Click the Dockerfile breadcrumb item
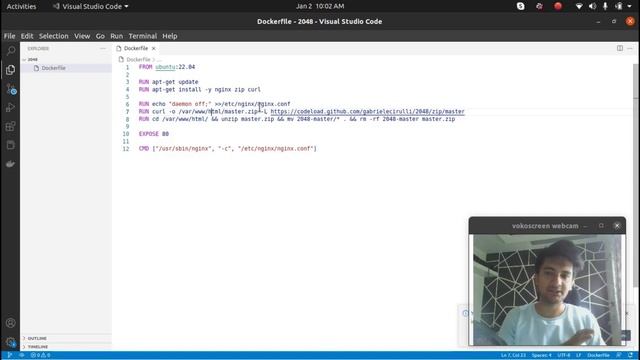 click(x=138, y=60)
